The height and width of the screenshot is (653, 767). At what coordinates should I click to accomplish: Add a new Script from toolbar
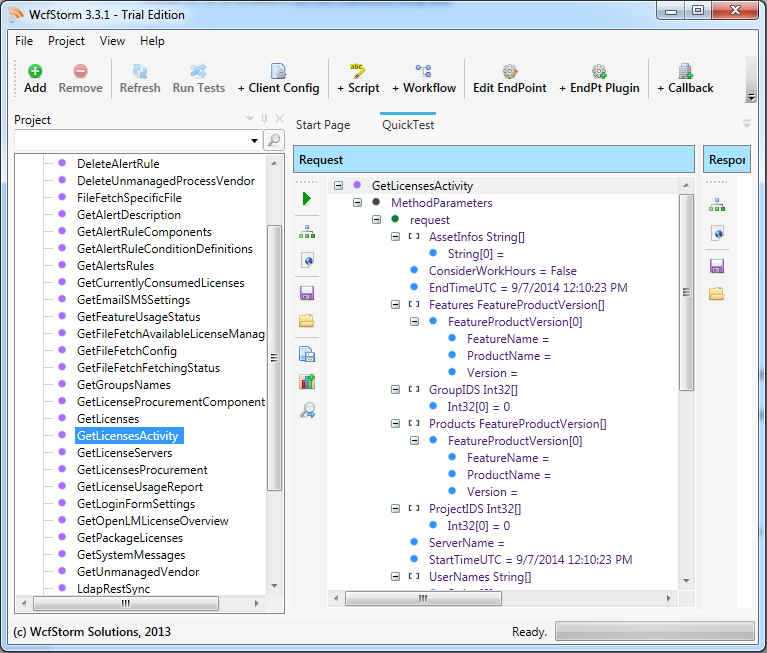[358, 79]
